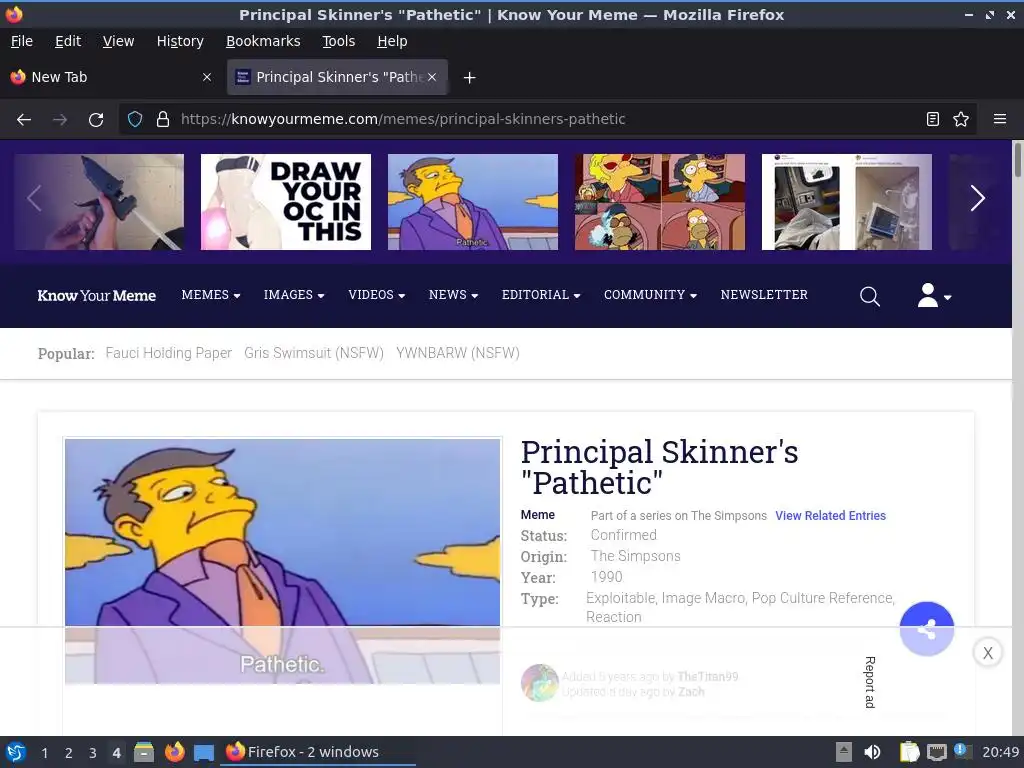Reload the current page

click(96, 120)
